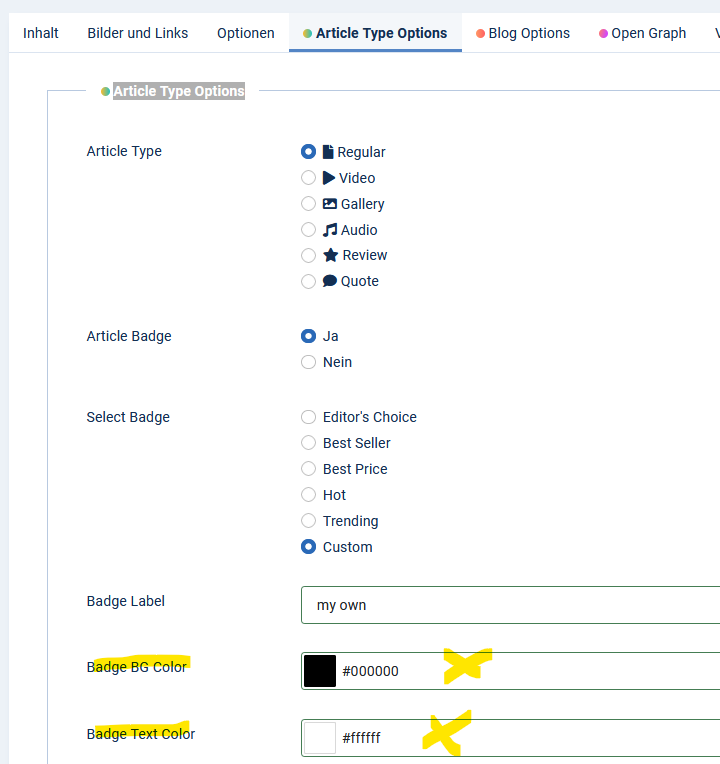Click the pink dot on Open Graph tab
This screenshot has height=764, width=720.
pos(603,34)
